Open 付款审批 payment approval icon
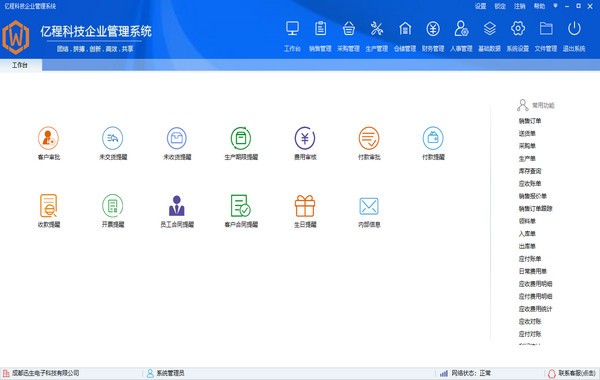 tap(369, 138)
